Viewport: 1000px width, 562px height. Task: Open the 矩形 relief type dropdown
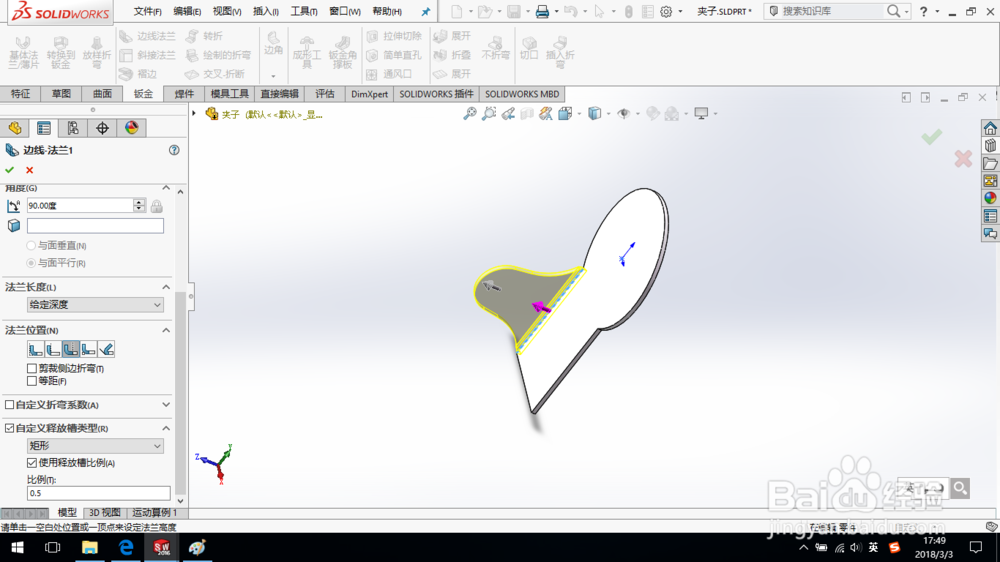pos(95,446)
